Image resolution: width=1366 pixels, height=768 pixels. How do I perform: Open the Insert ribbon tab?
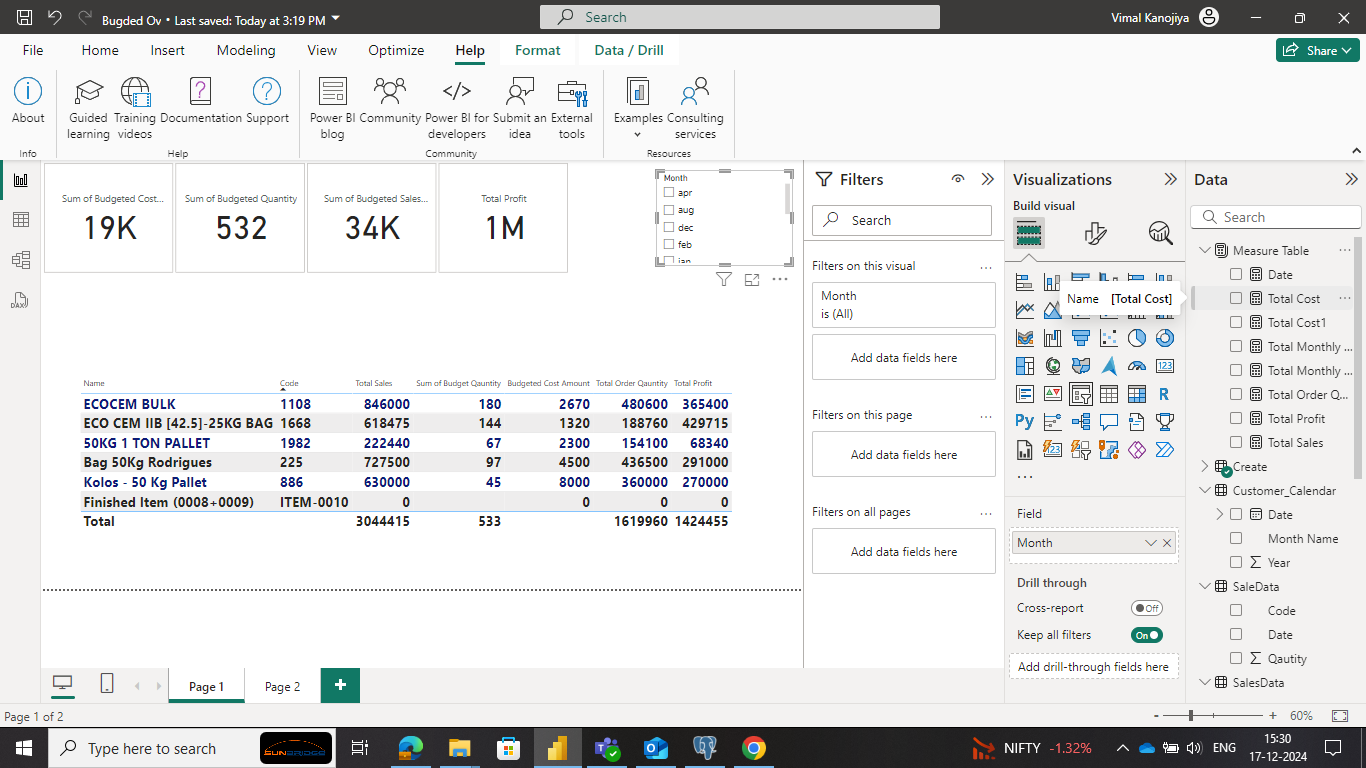point(168,50)
